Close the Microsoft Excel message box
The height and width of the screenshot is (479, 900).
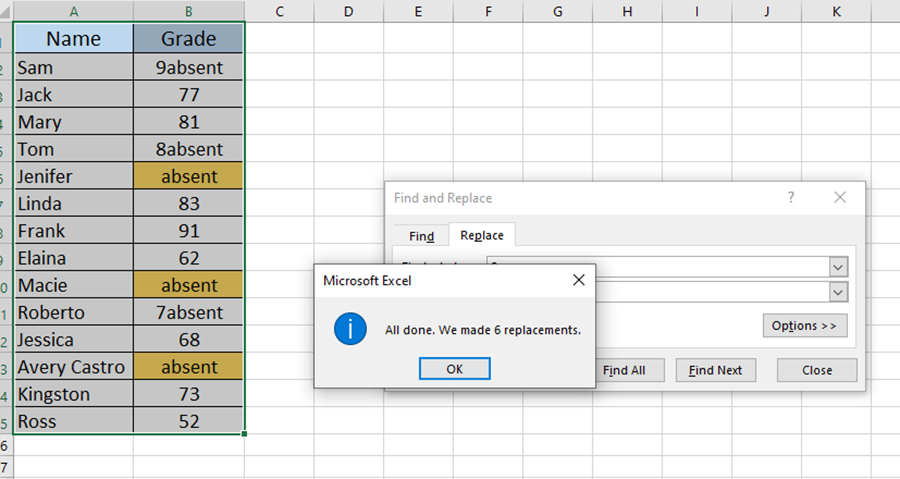[x=579, y=280]
